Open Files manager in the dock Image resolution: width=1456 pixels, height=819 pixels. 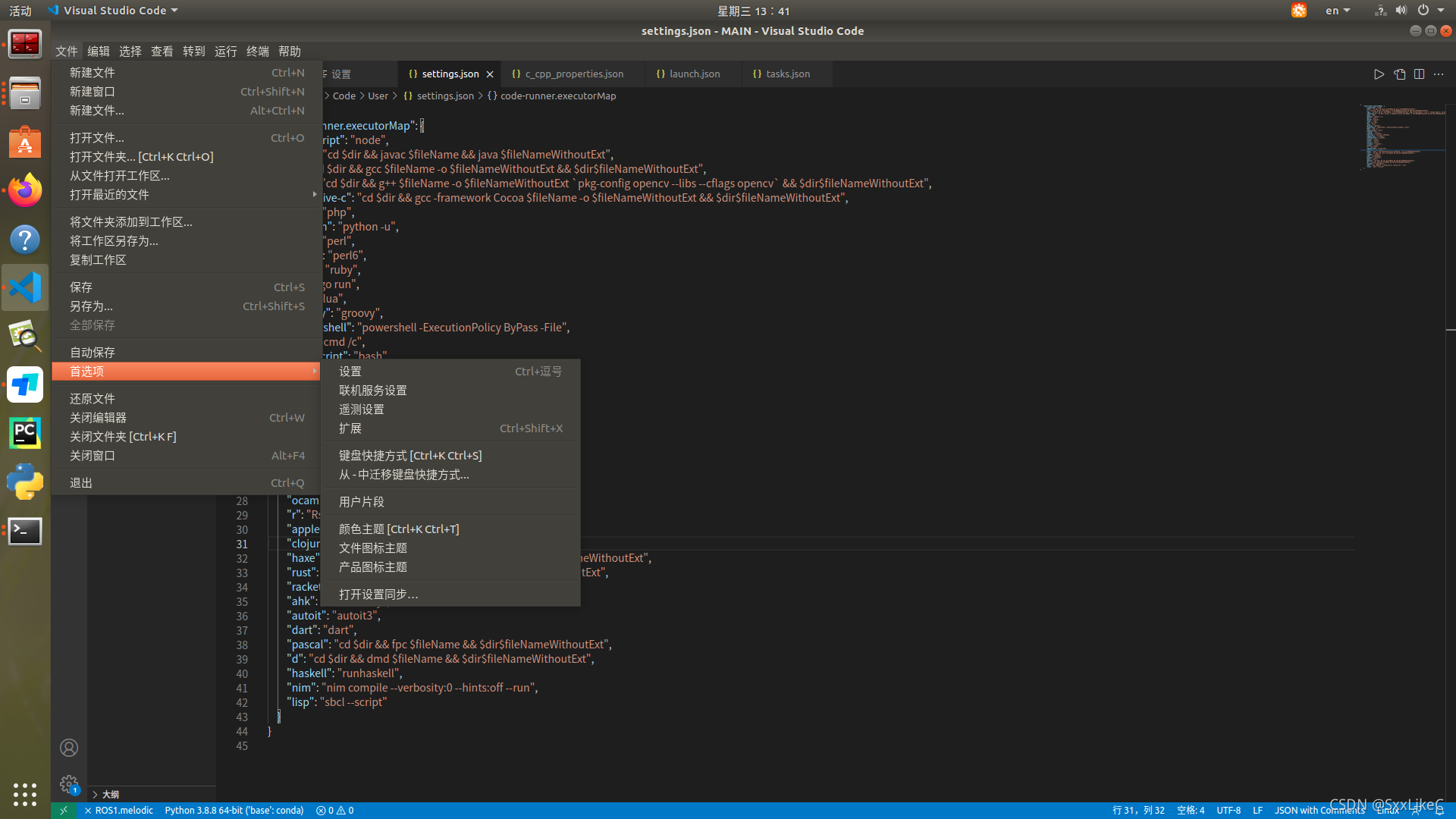25,93
